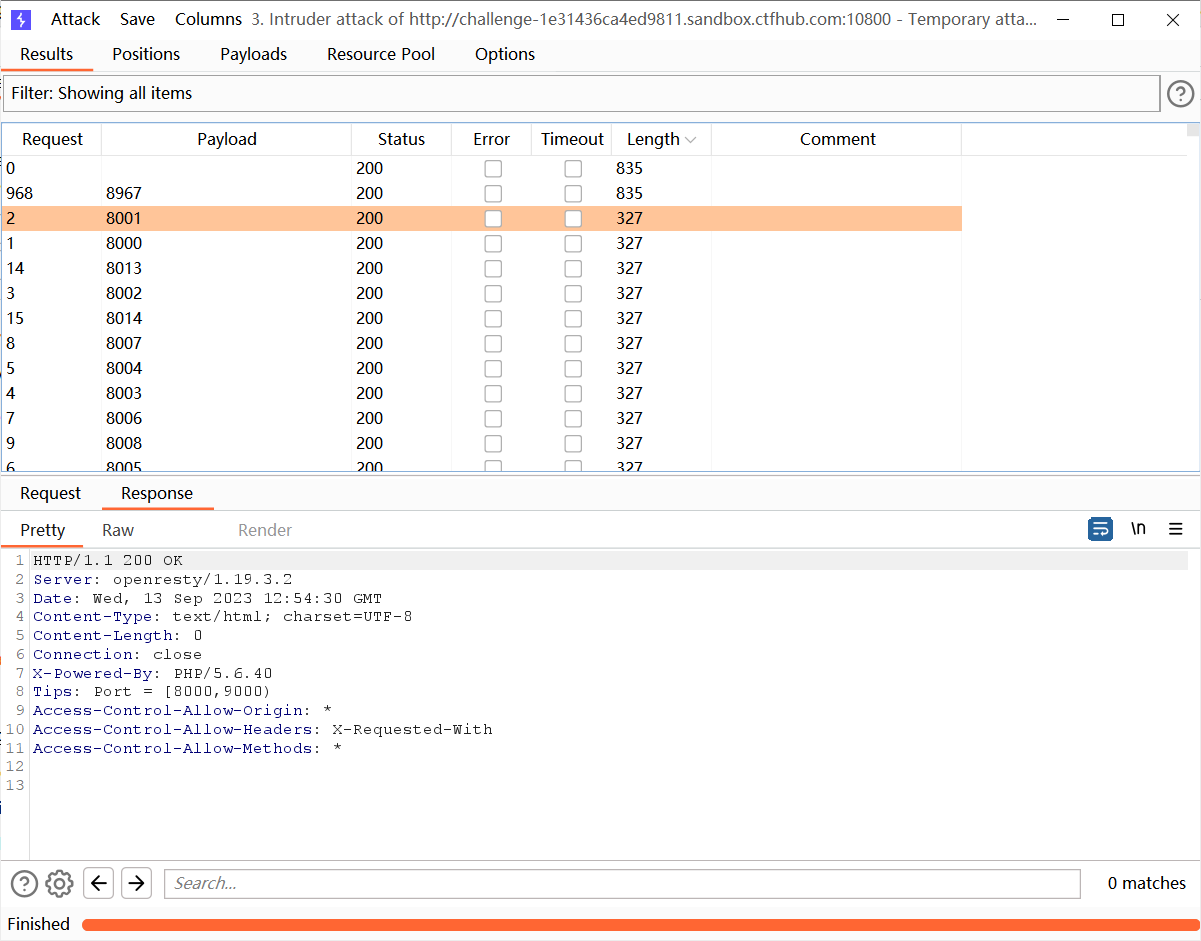The height and width of the screenshot is (941, 1201).
Task: Open search help question mark icon
Action: tap(24, 883)
